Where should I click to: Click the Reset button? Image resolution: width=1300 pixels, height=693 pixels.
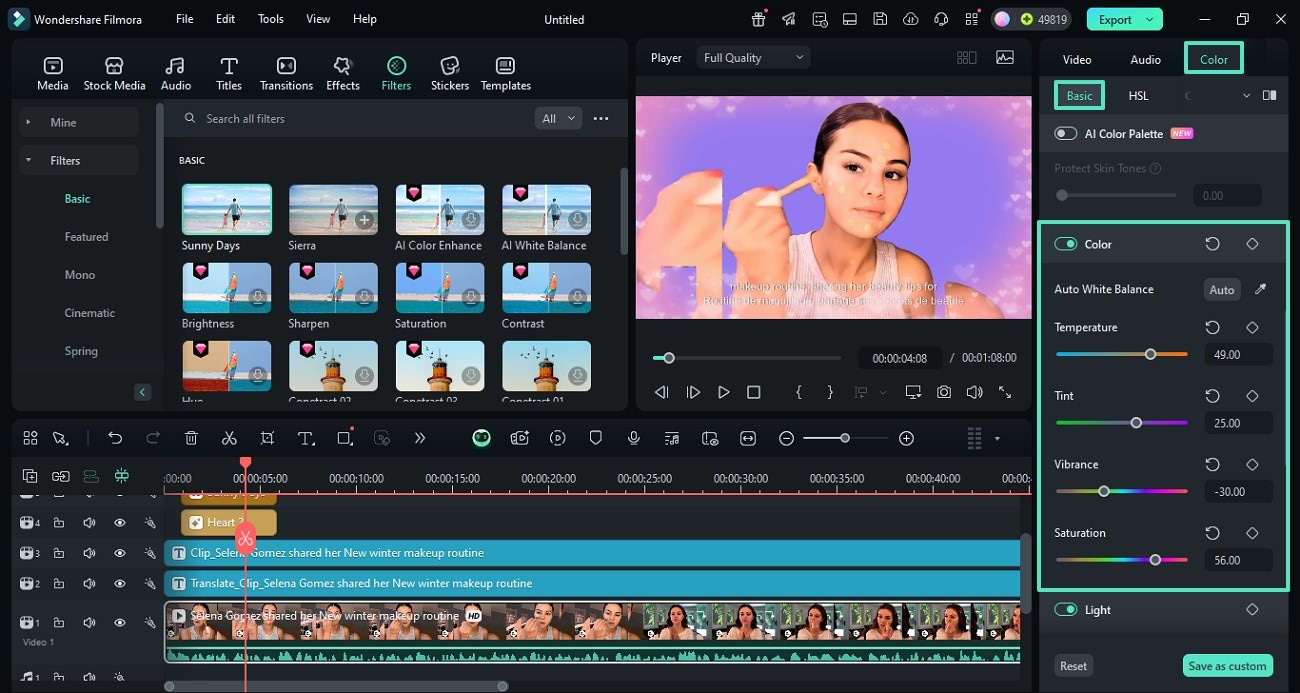[1074, 666]
